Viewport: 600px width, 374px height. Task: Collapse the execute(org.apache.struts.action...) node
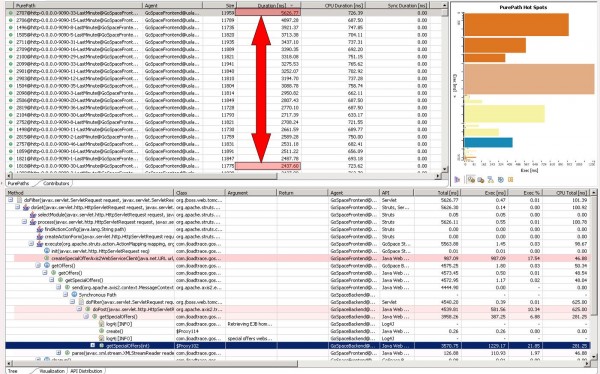click(x=31, y=244)
